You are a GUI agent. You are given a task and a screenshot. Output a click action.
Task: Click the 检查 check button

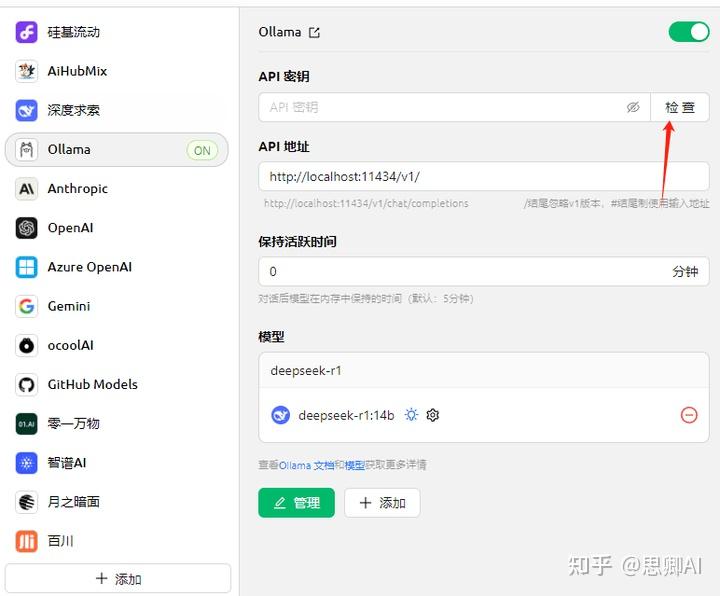680,107
